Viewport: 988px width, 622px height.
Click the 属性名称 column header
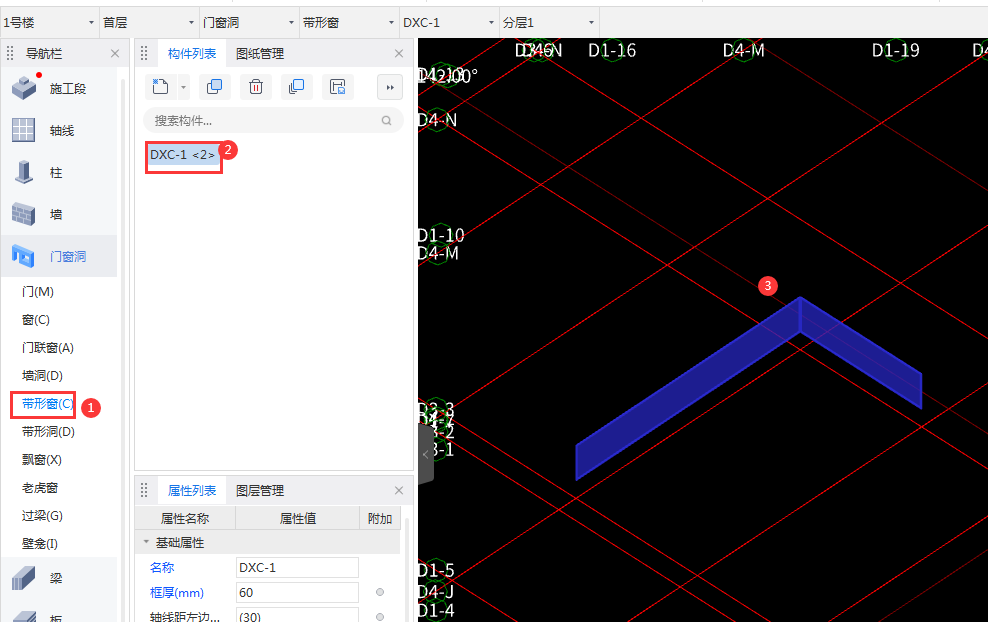pyautogui.click(x=185, y=518)
